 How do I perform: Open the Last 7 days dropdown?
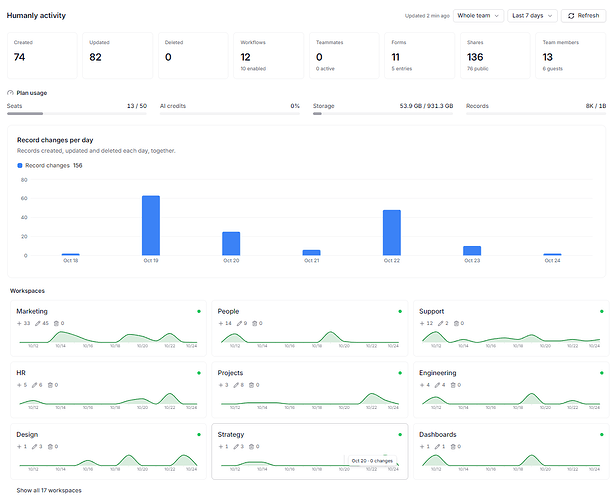point(532,16)
